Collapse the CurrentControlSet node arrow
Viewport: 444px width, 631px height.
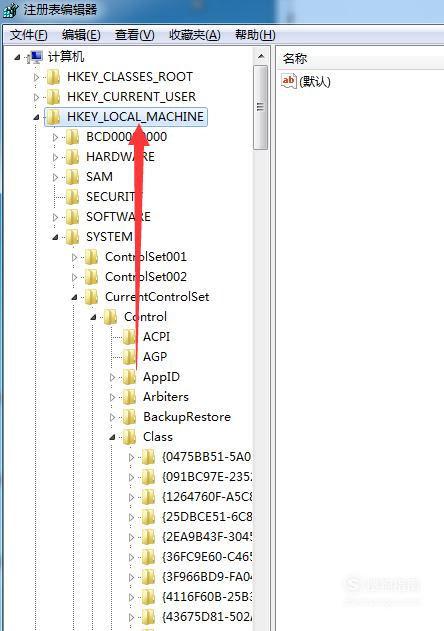point(74,298)
